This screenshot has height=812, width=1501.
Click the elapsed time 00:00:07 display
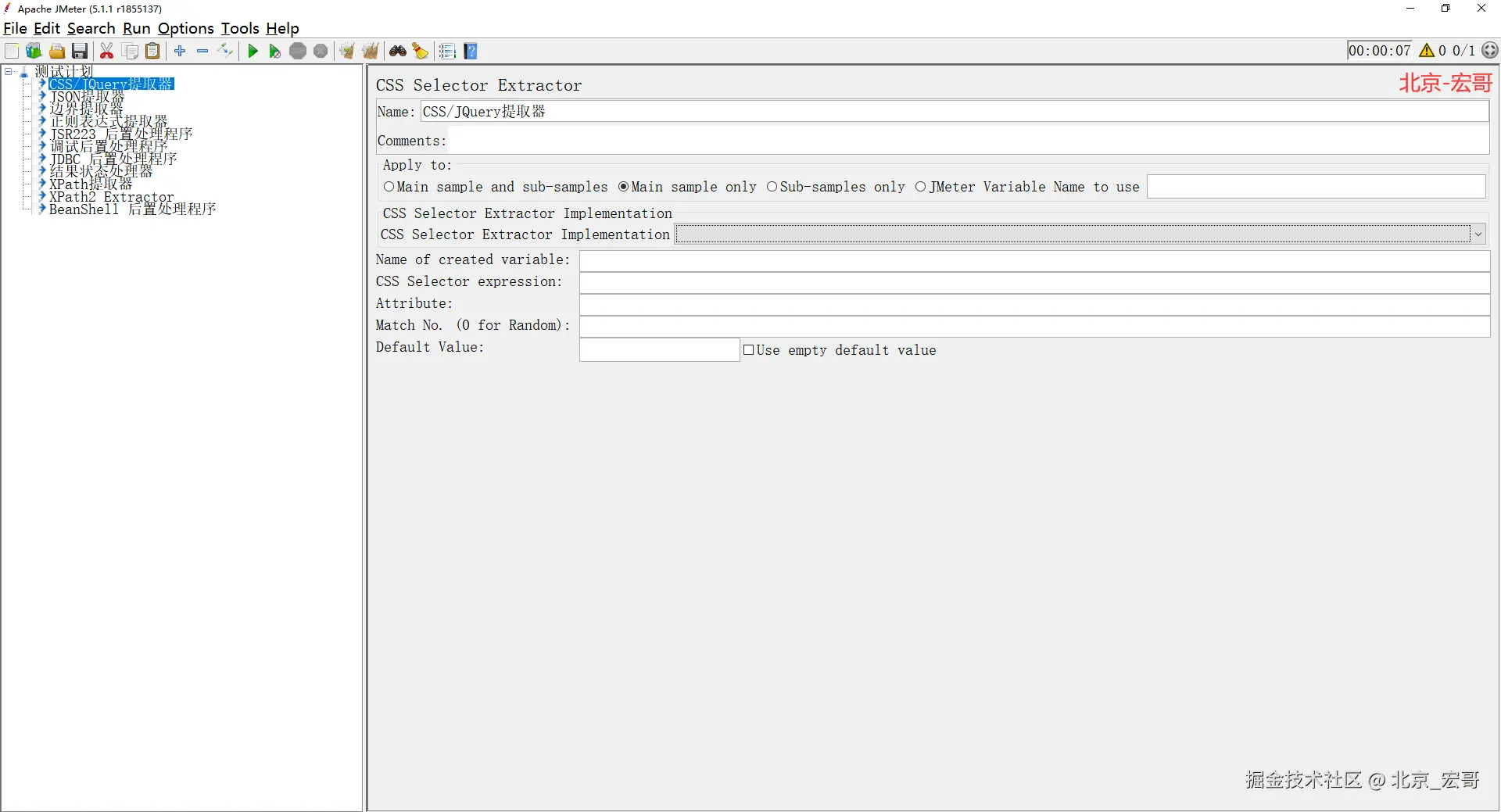(x=1380, y=51)
